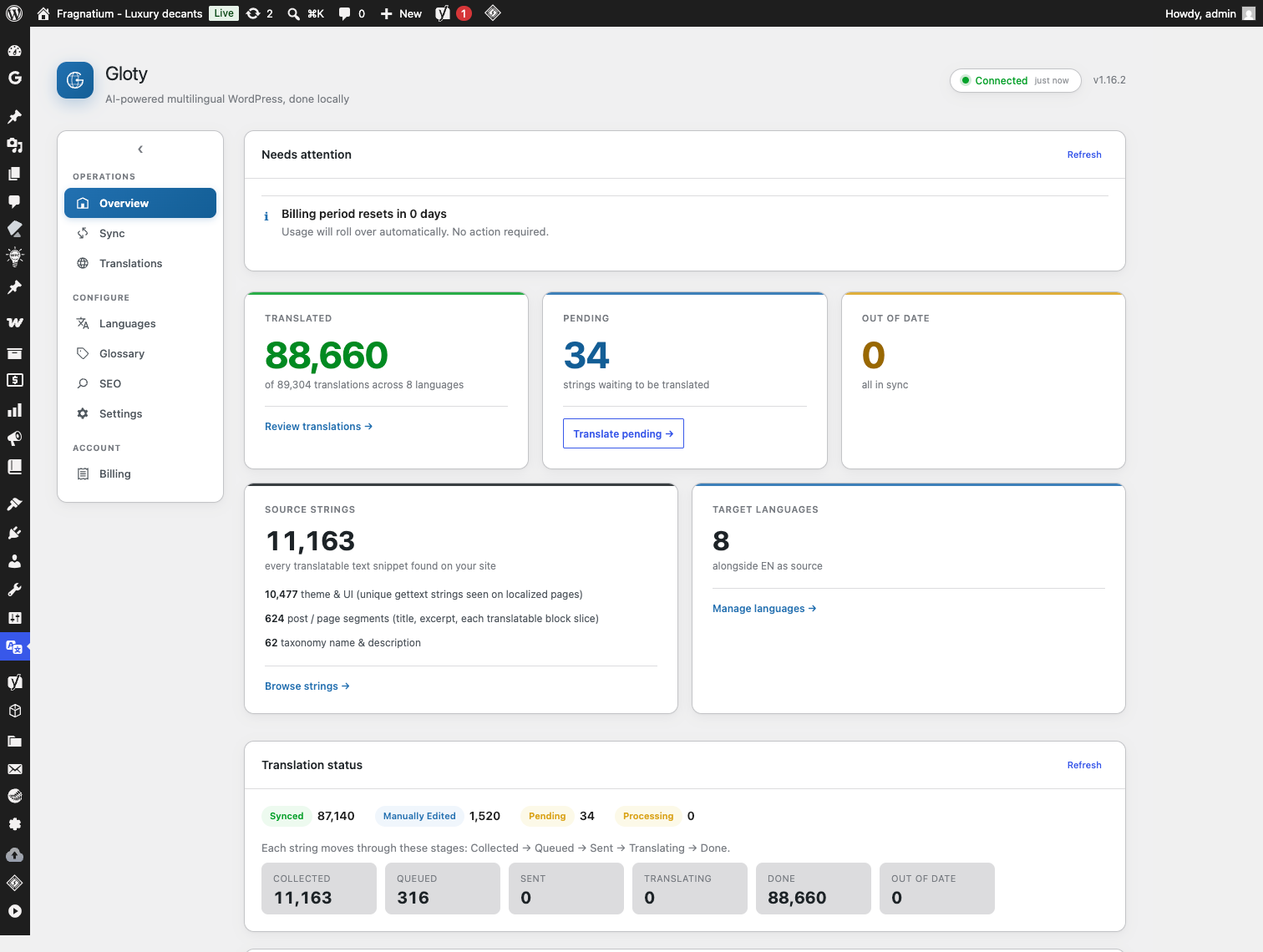The width and height of the screenshot is (1263, 952).
Task: Collapse the Gloty side navigation chevron
Action: coord(140,149)
